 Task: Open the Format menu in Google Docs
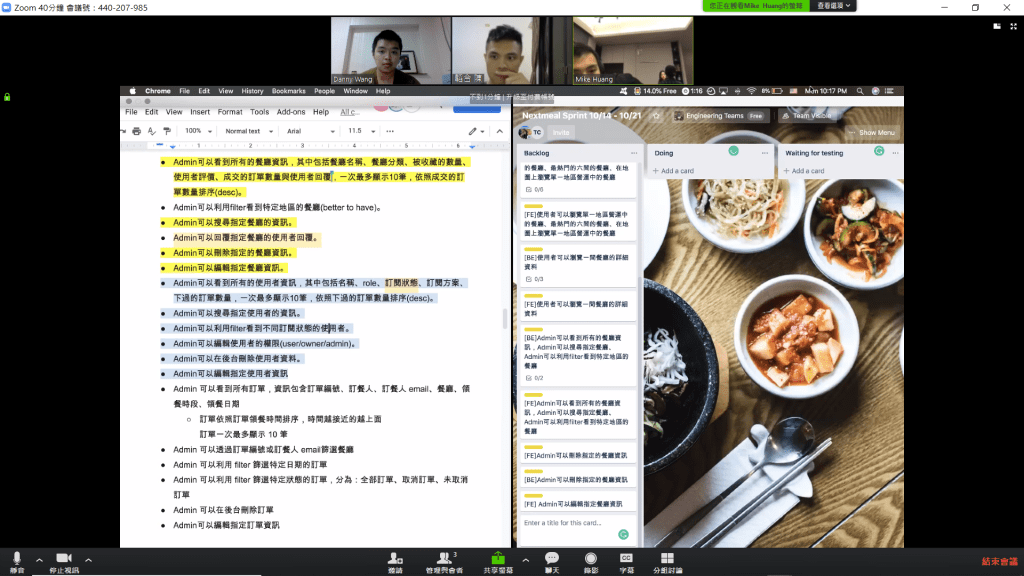[x=230, y=112]
